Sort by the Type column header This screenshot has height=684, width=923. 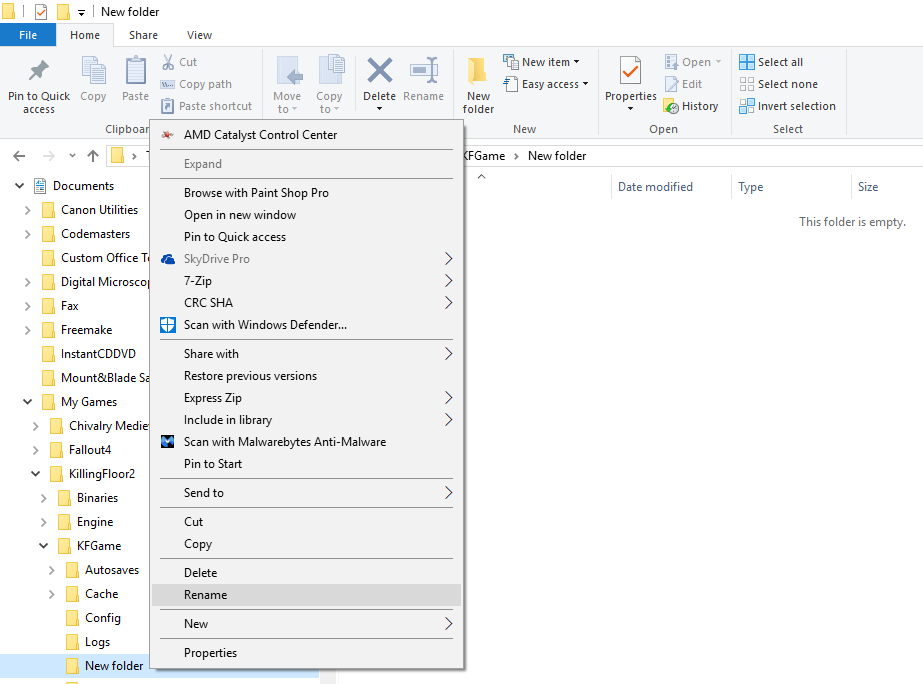(791, 187)
